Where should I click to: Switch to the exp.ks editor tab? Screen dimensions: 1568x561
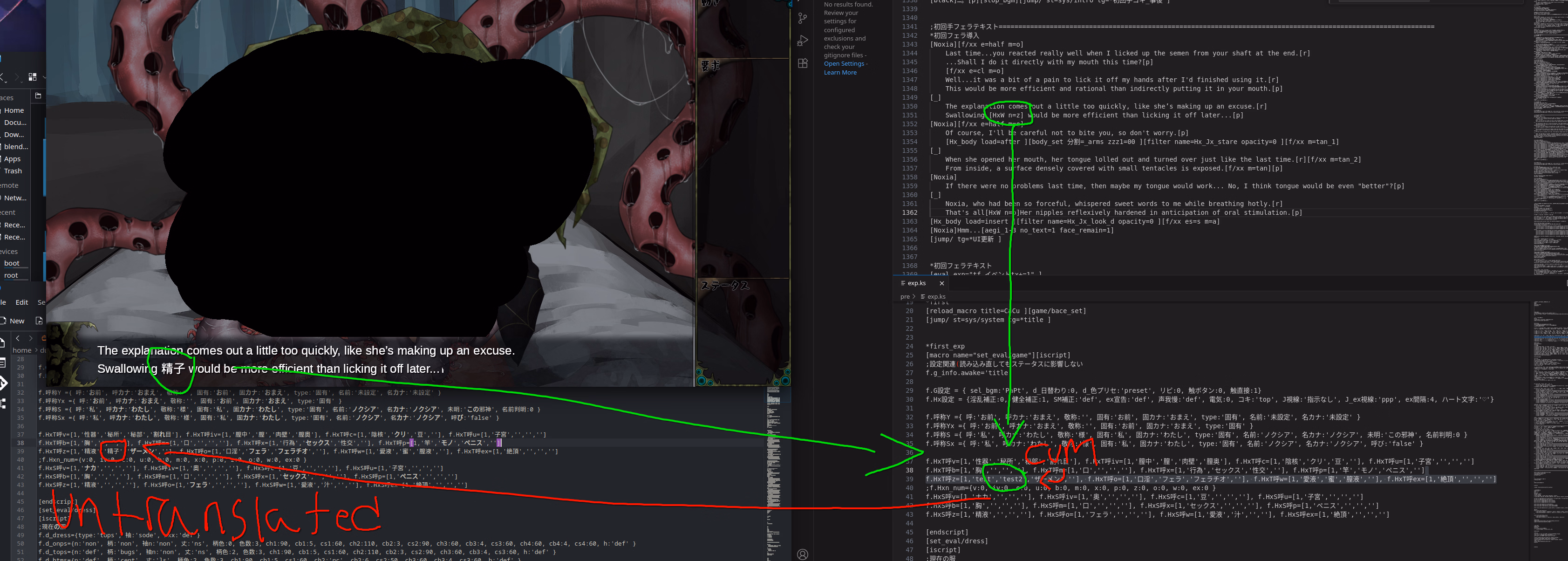point(916,283)
